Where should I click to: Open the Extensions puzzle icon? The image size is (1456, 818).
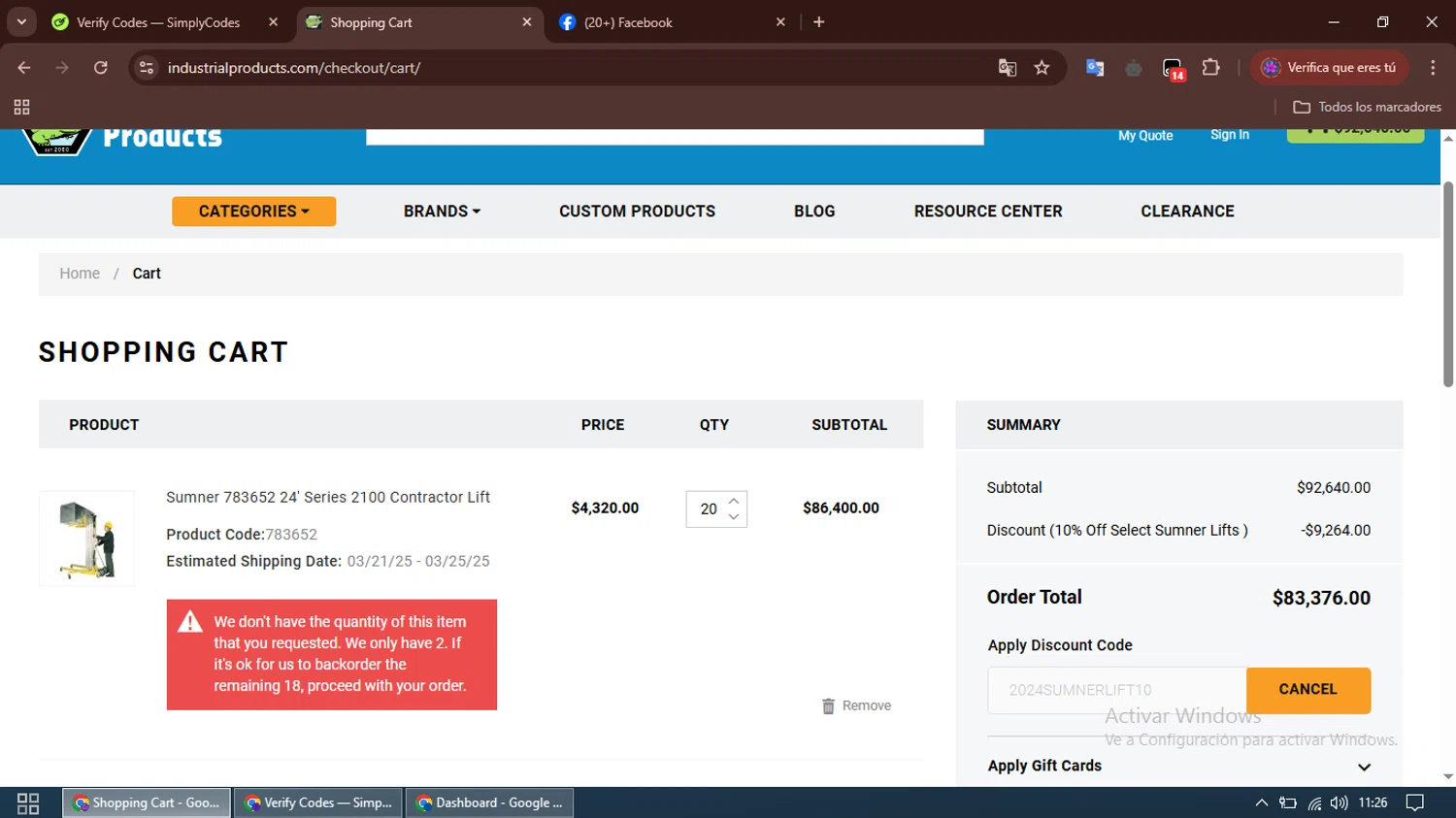tap(1210, 68)
